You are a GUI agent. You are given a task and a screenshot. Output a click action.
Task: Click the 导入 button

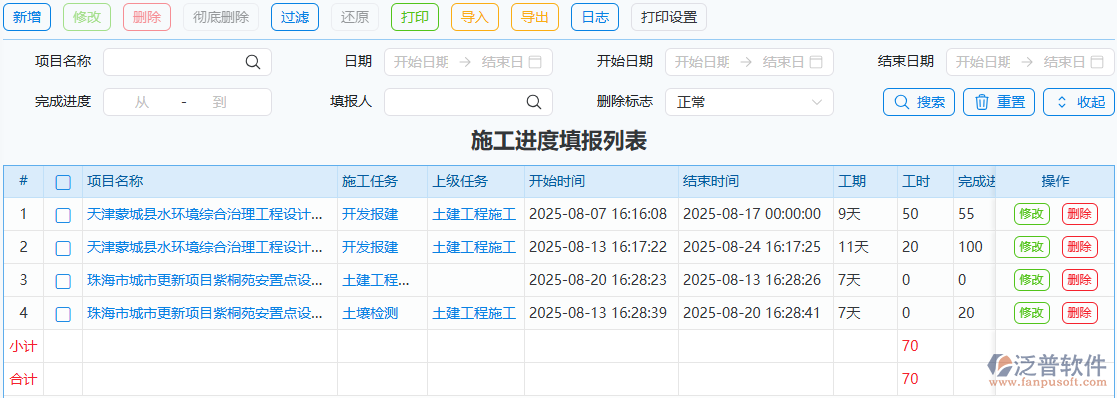point(474,18)
